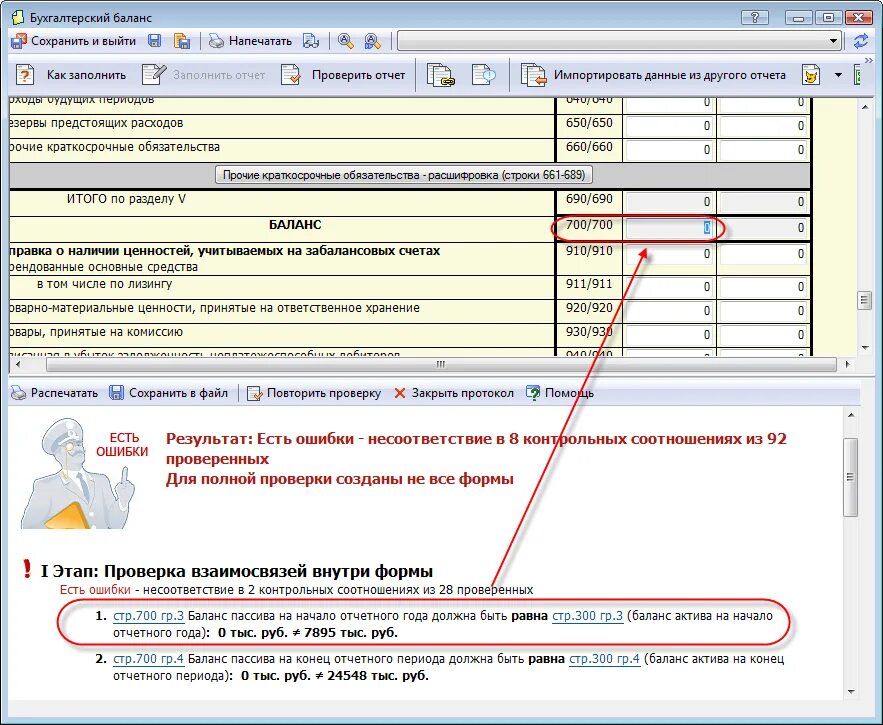Click the first value cell of row 910/910
The image size is (883, 725).
669,254
